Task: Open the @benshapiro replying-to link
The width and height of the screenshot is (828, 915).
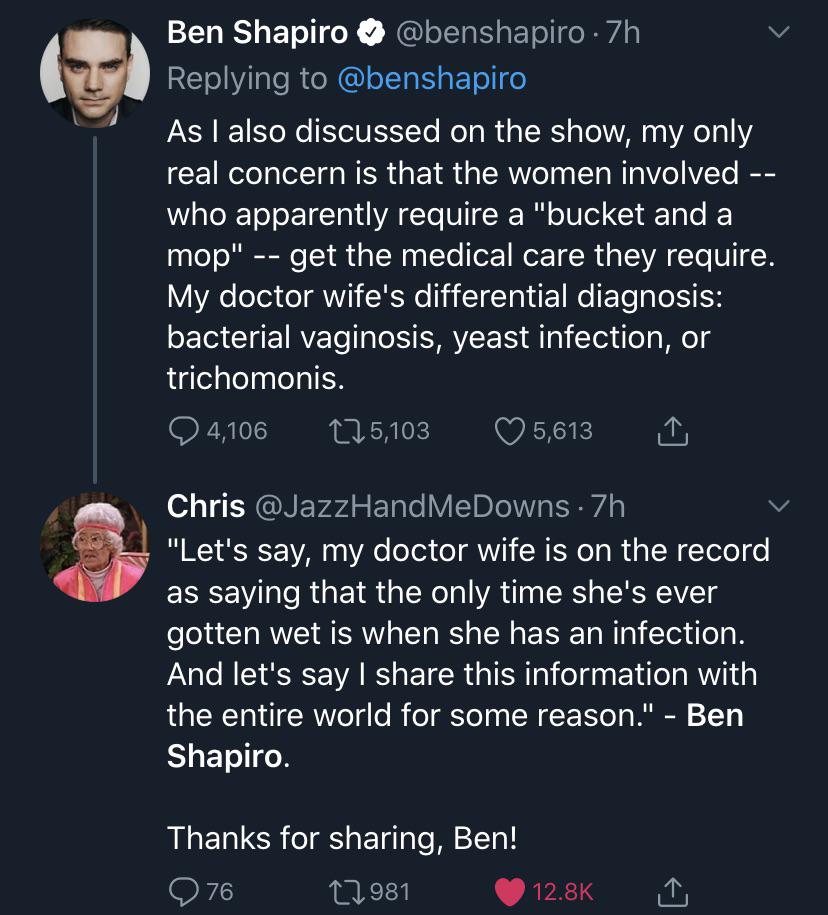Action: (x=432, y=79)
